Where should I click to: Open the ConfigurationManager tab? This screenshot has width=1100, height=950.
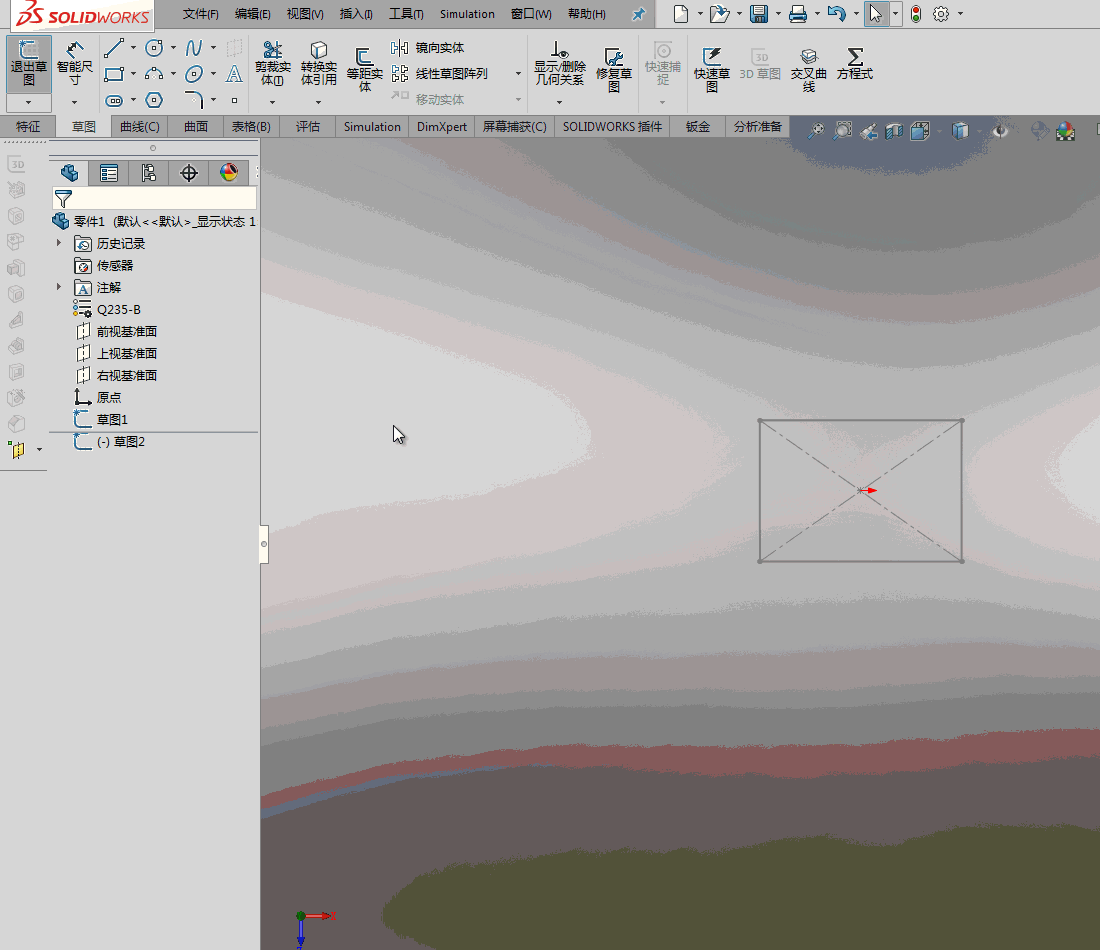(149, 173)
